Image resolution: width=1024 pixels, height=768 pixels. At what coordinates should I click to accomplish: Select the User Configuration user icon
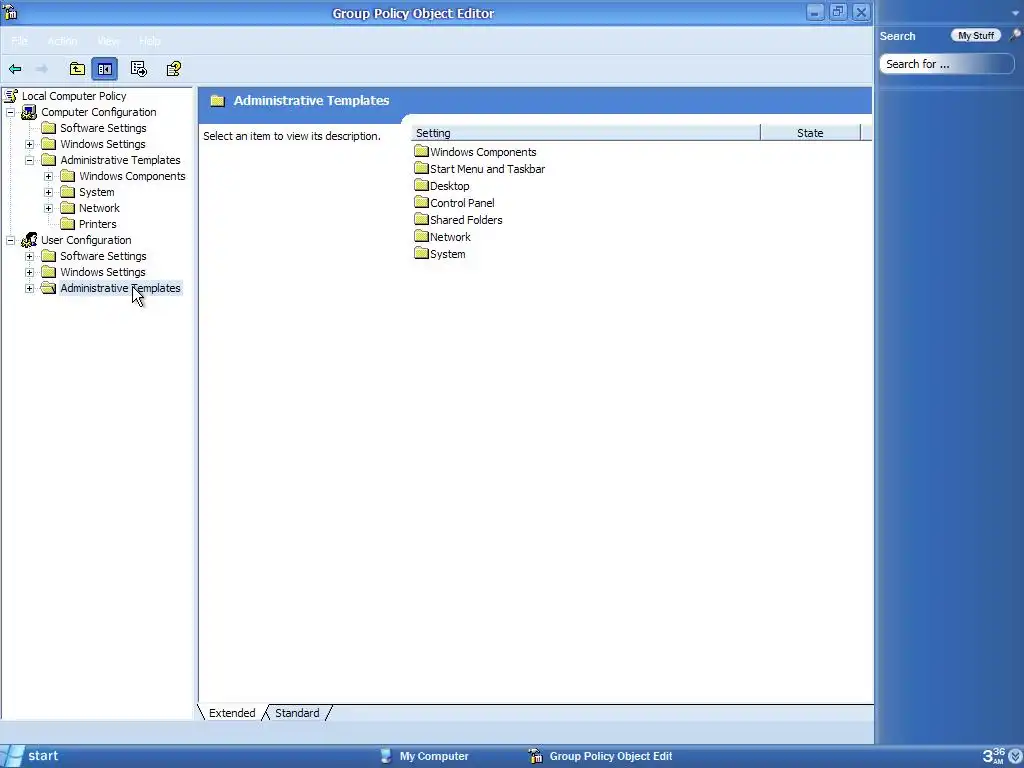pos(29,240)
